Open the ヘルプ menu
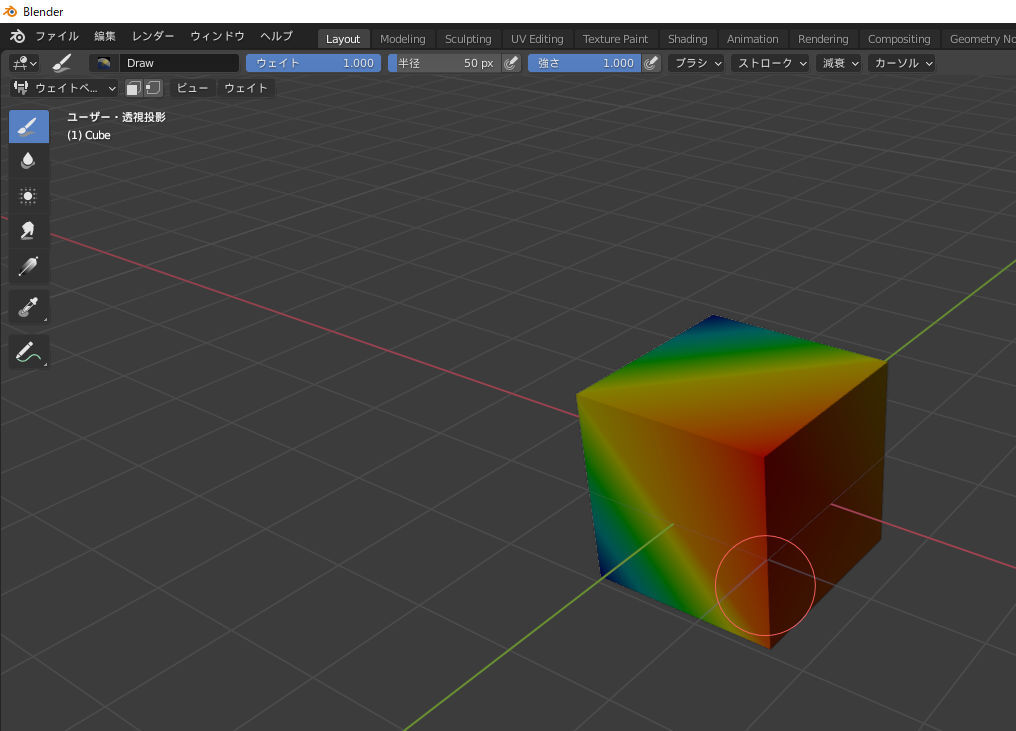 [277, 36]
